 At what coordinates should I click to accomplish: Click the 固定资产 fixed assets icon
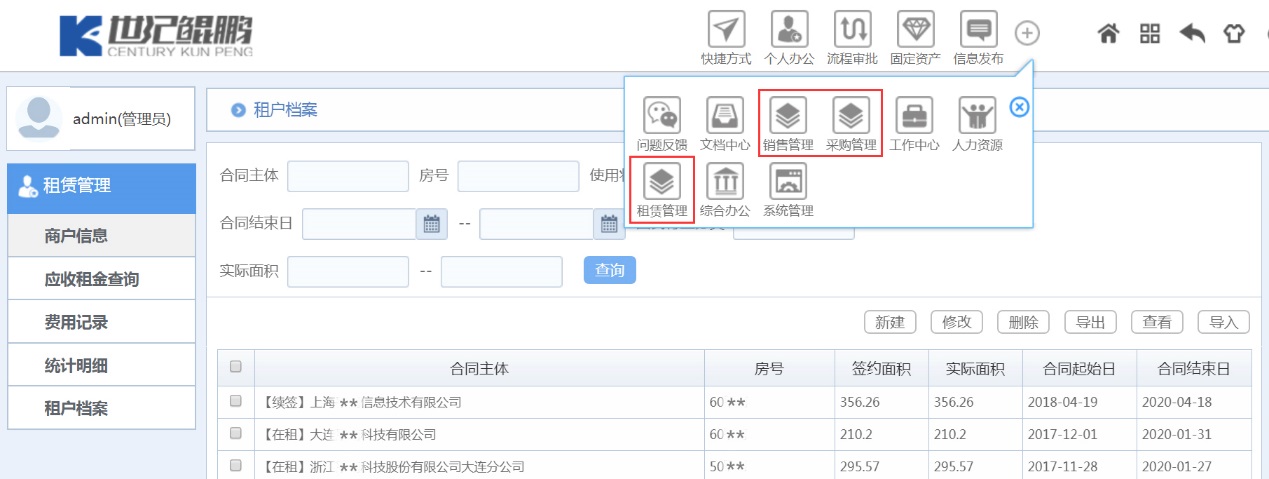coord(915,30)
